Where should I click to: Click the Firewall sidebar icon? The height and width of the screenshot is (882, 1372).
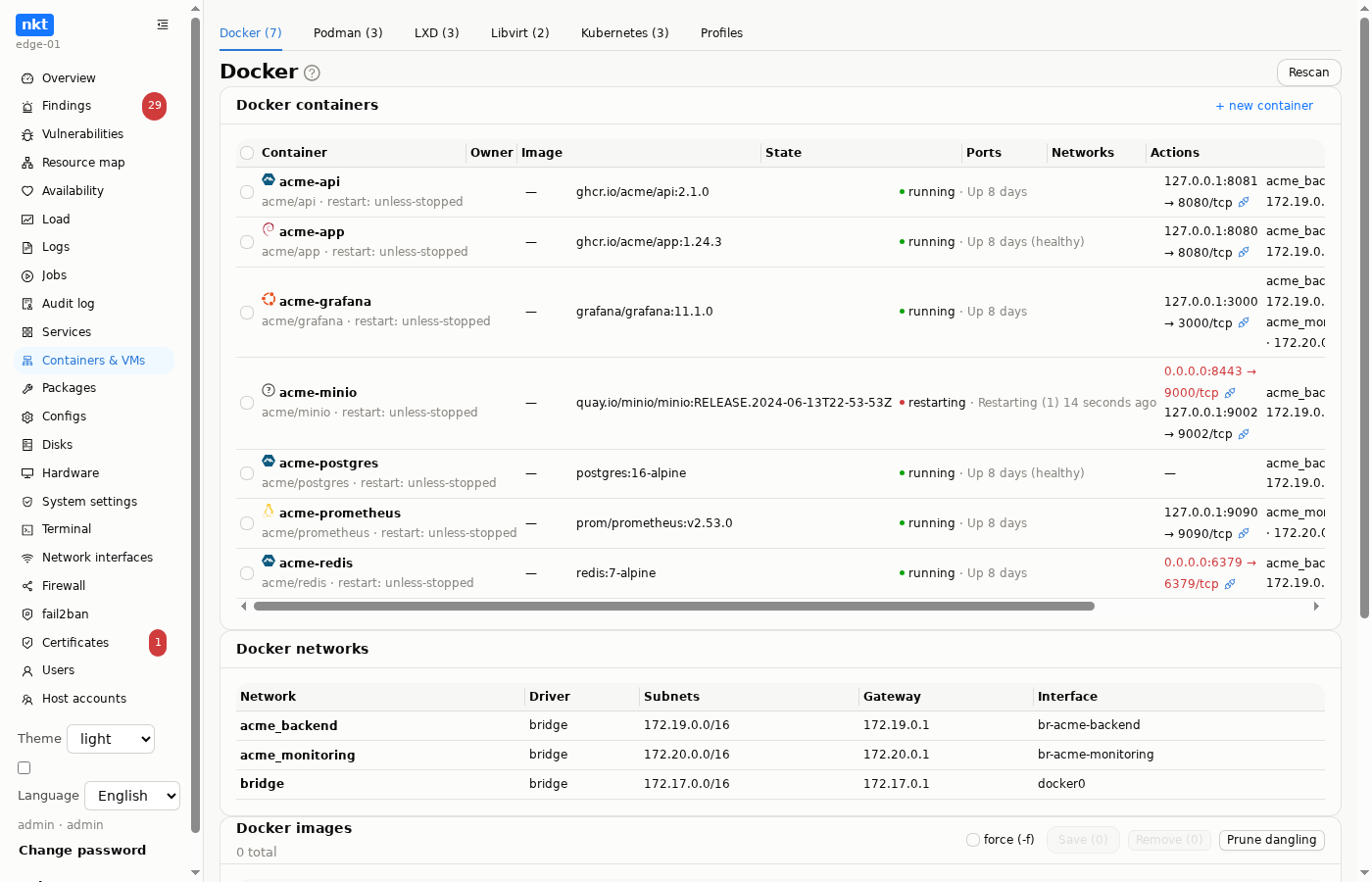coord(27,586)
